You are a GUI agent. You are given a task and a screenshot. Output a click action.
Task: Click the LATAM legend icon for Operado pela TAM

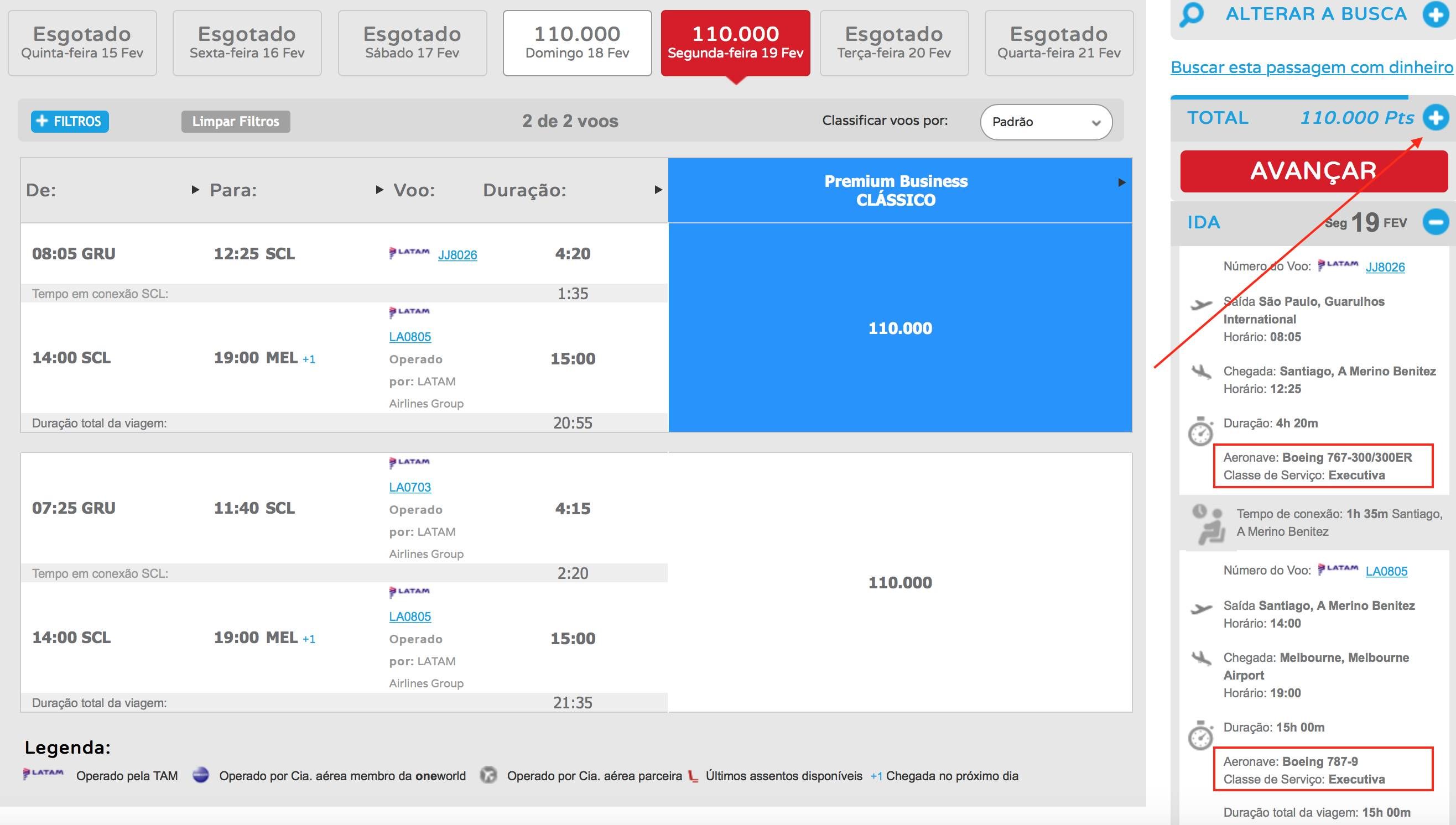43,774
